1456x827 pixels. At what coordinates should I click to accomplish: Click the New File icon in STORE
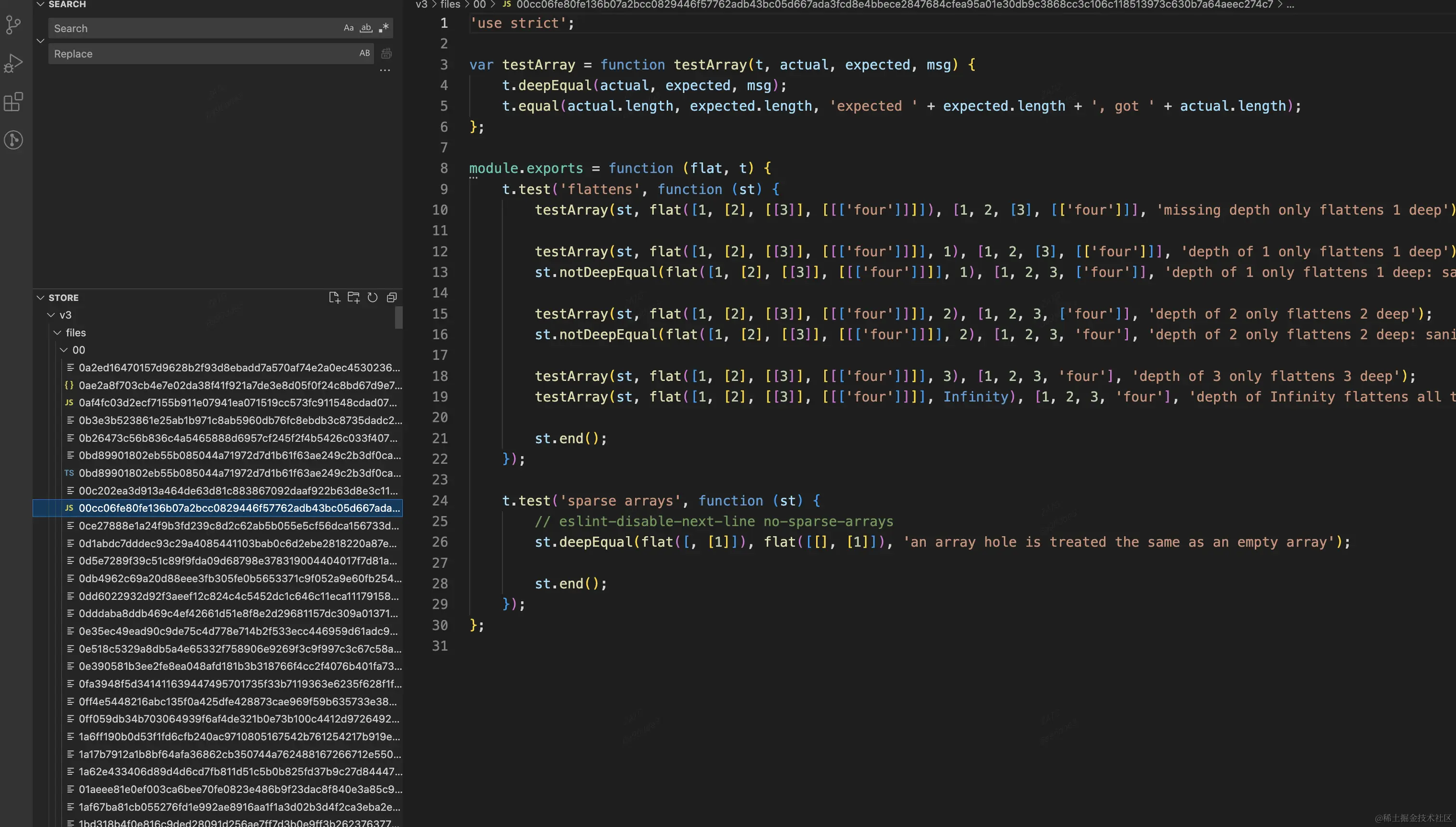tap(334, 297)
